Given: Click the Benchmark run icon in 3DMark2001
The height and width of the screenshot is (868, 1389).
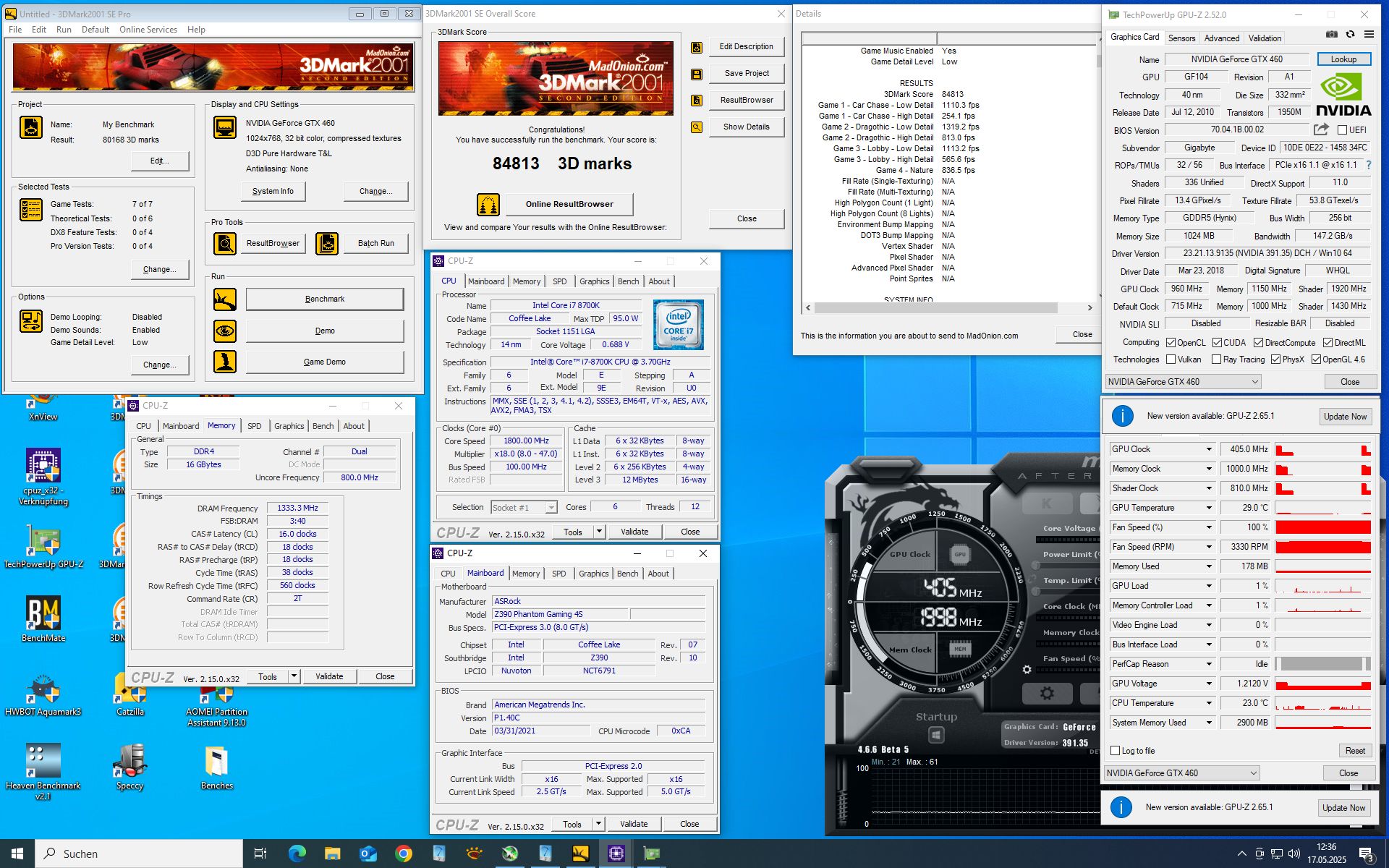Looking at the screenshot, I should (x=225, y=299).
